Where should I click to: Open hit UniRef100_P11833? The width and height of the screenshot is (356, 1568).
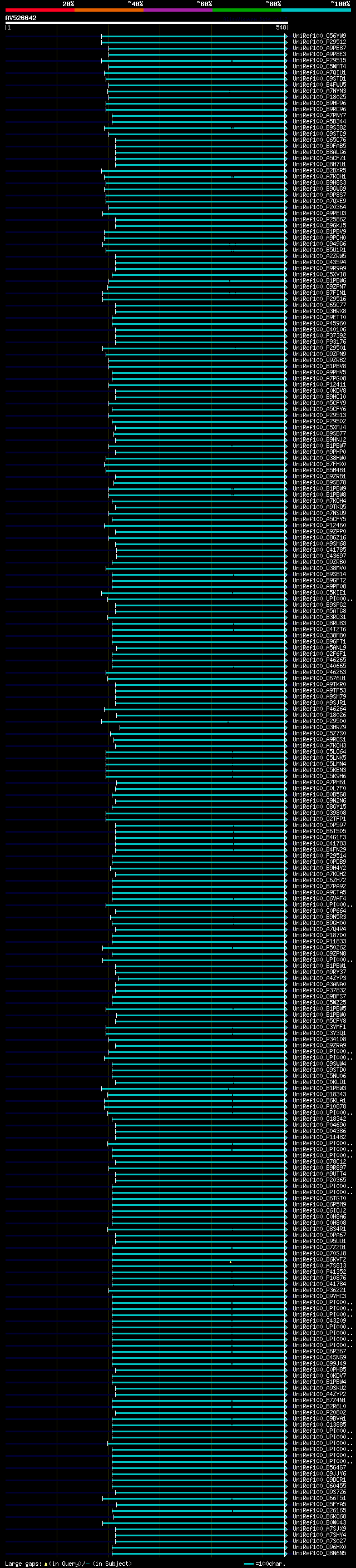[x=319, y=941]
